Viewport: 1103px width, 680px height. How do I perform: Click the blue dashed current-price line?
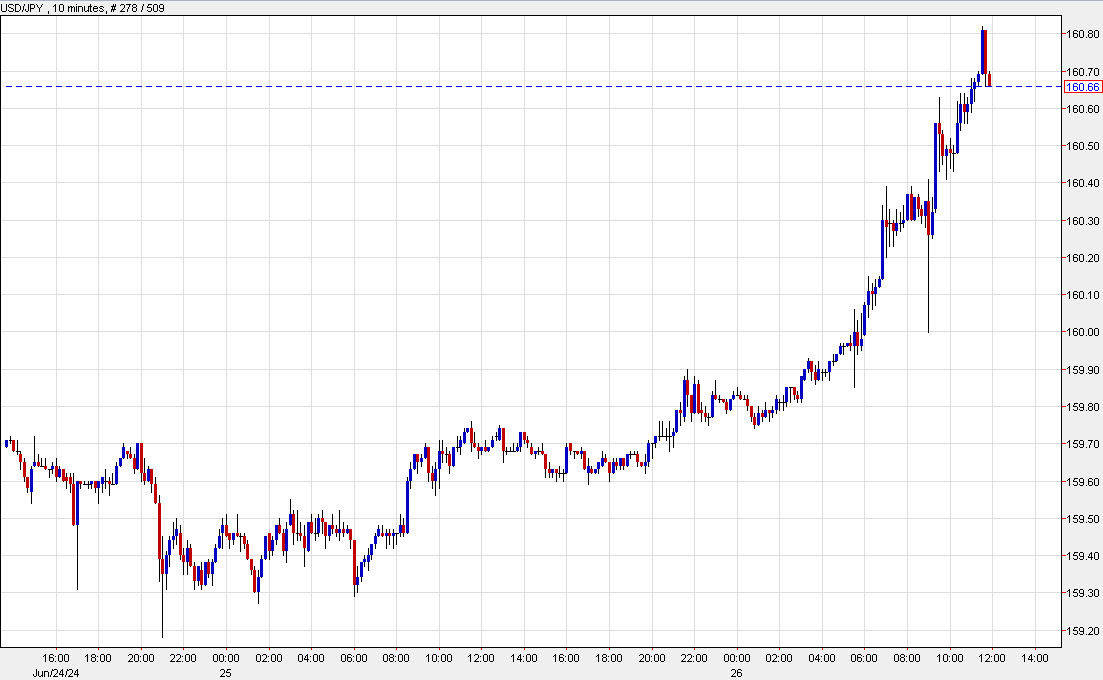point(500,87)
